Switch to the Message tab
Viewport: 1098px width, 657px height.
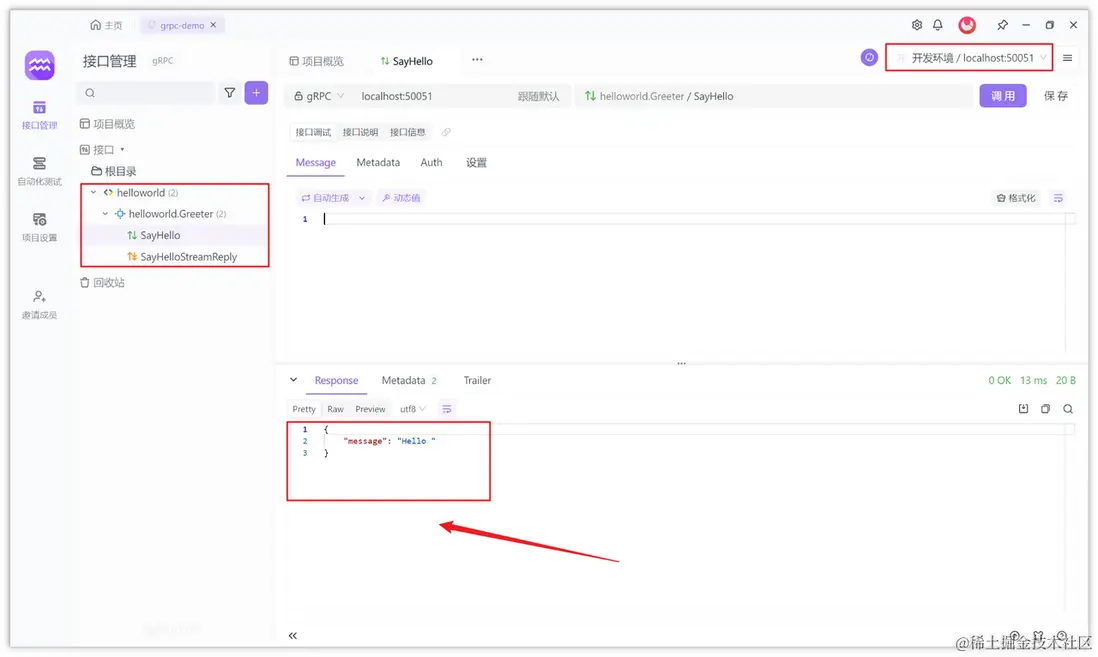[316, 162]
